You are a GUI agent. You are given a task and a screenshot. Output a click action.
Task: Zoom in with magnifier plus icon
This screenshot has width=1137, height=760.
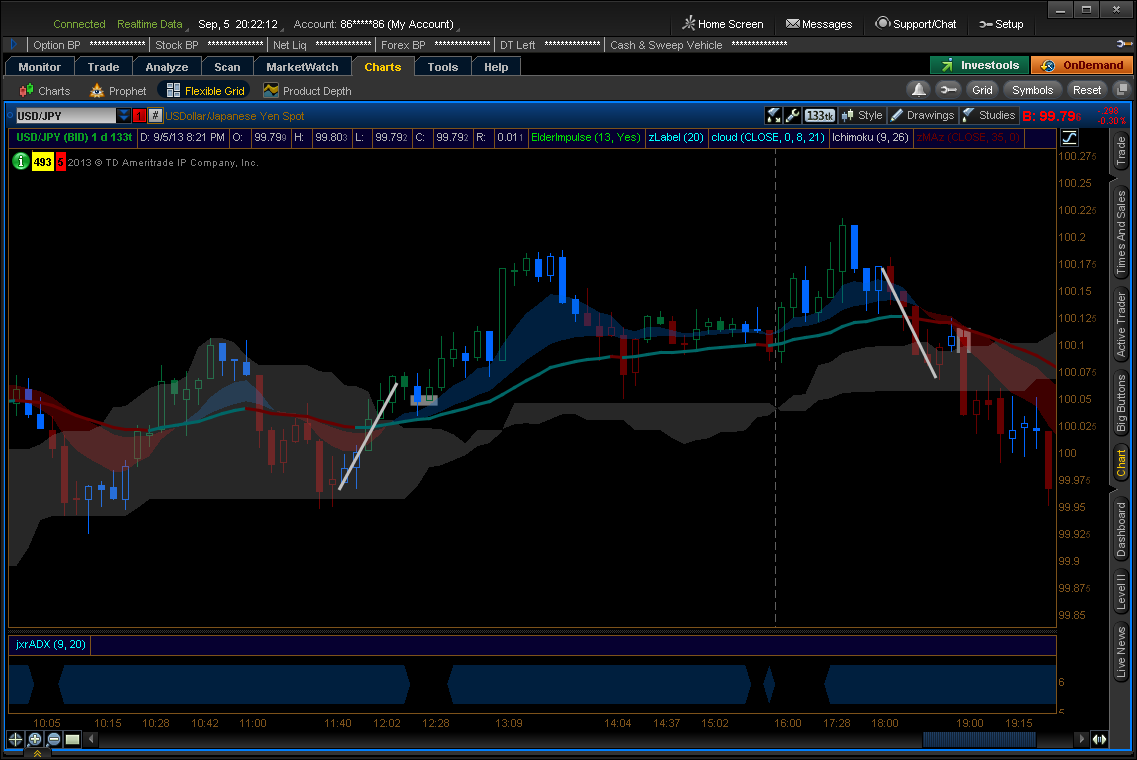35,739
